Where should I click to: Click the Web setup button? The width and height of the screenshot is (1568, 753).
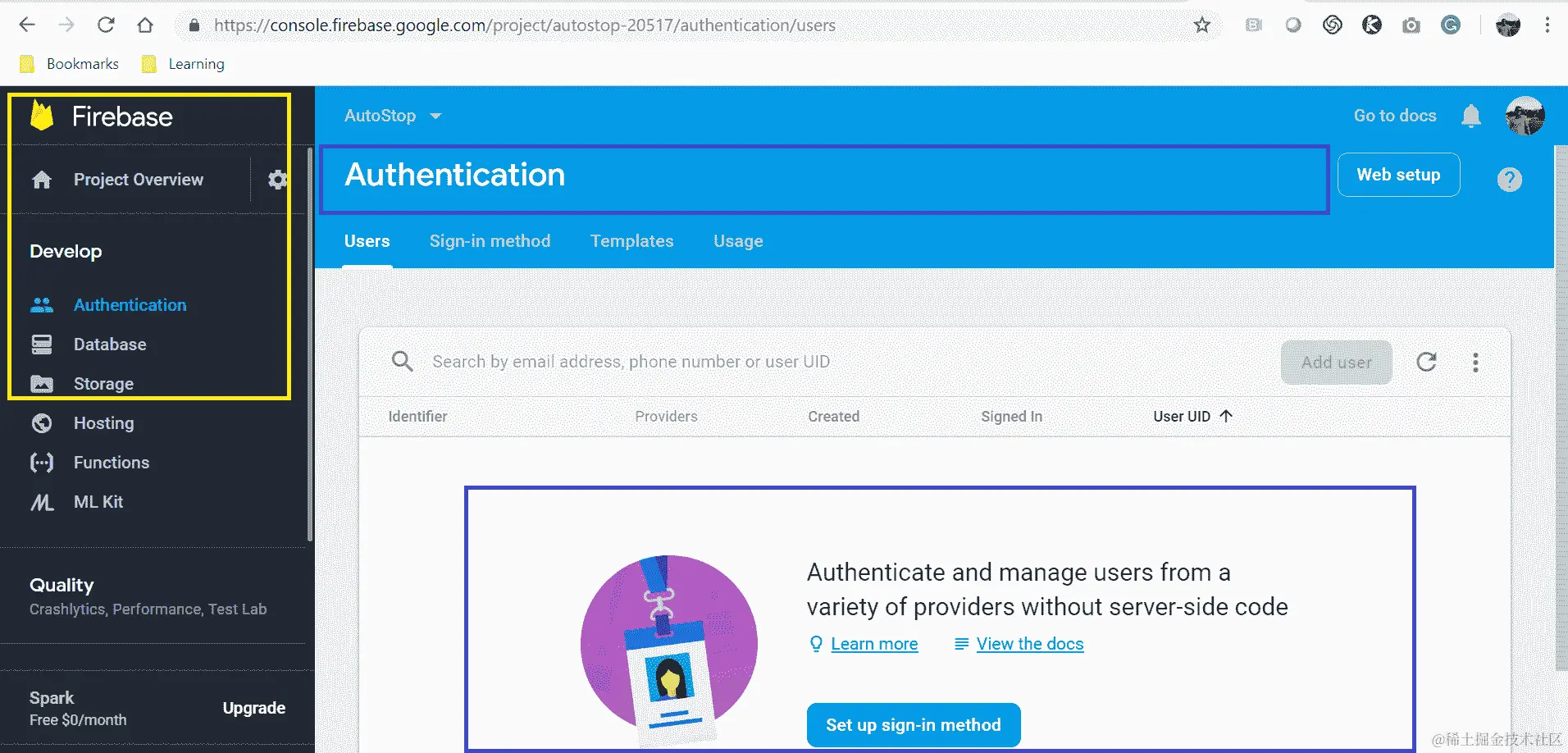(x=1398, y=175)
